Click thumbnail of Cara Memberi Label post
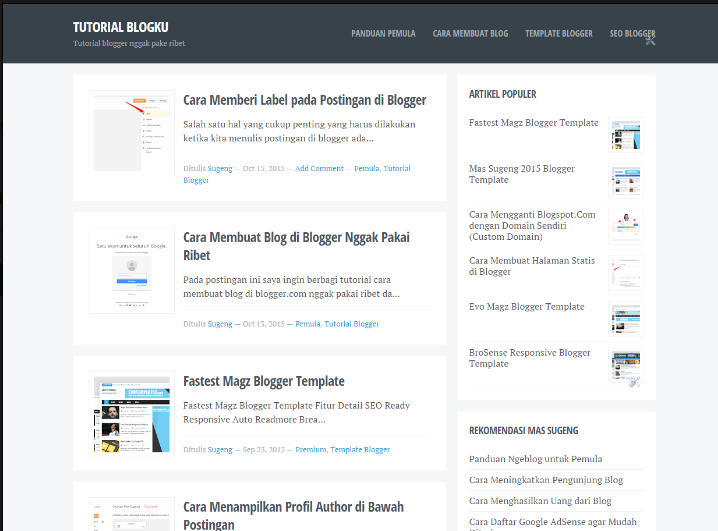This screenshot has height=531, width=718. point(131,133)
